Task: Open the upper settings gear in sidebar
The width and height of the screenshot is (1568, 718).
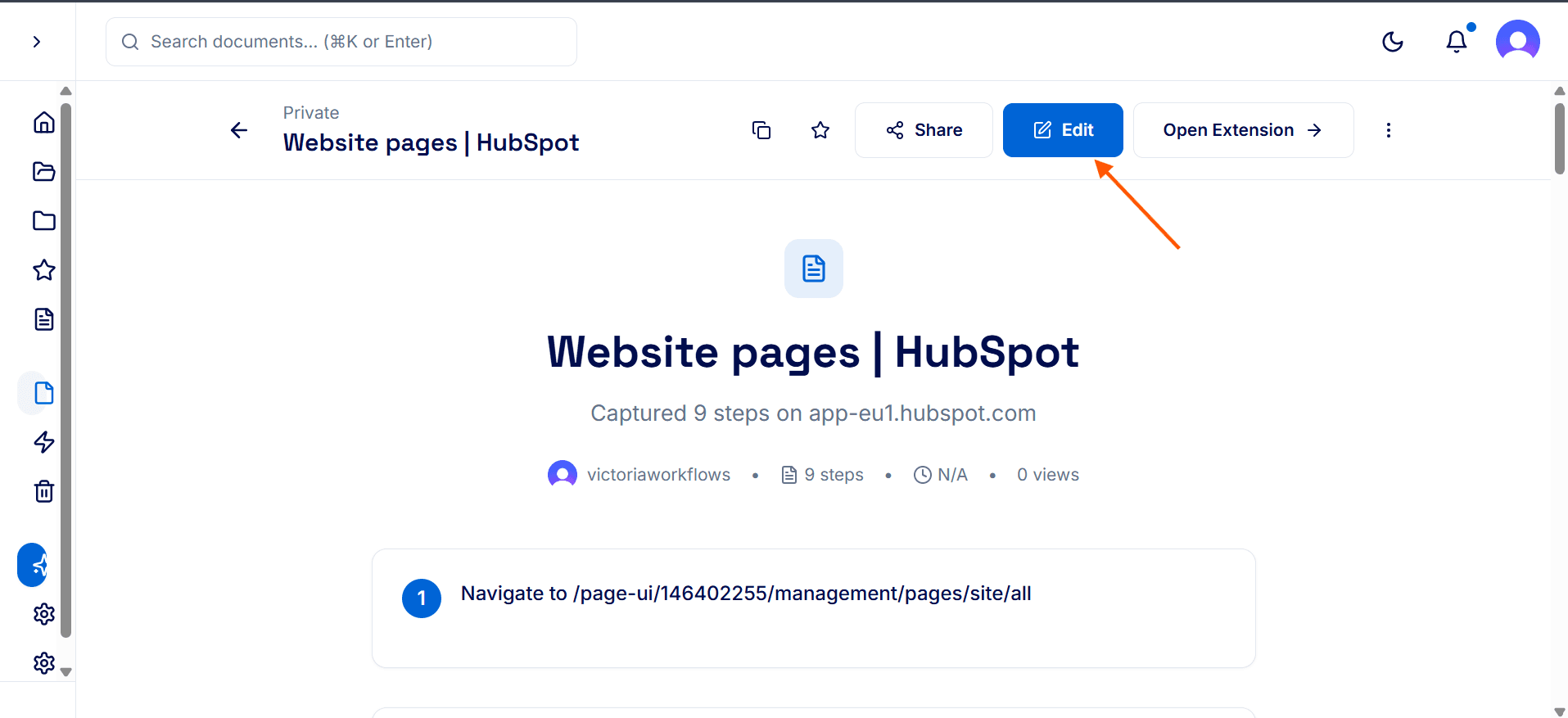Action: pyautogui.click(x=44, y=614)
